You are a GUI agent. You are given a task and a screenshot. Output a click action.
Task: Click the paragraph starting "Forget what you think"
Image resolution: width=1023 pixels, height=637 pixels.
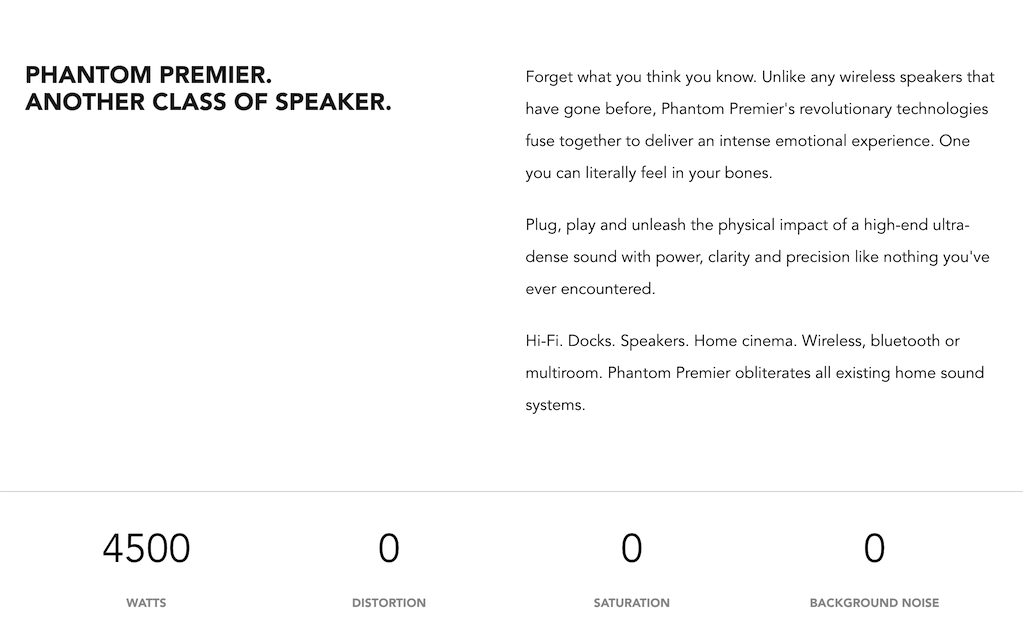tap(760, 124)
